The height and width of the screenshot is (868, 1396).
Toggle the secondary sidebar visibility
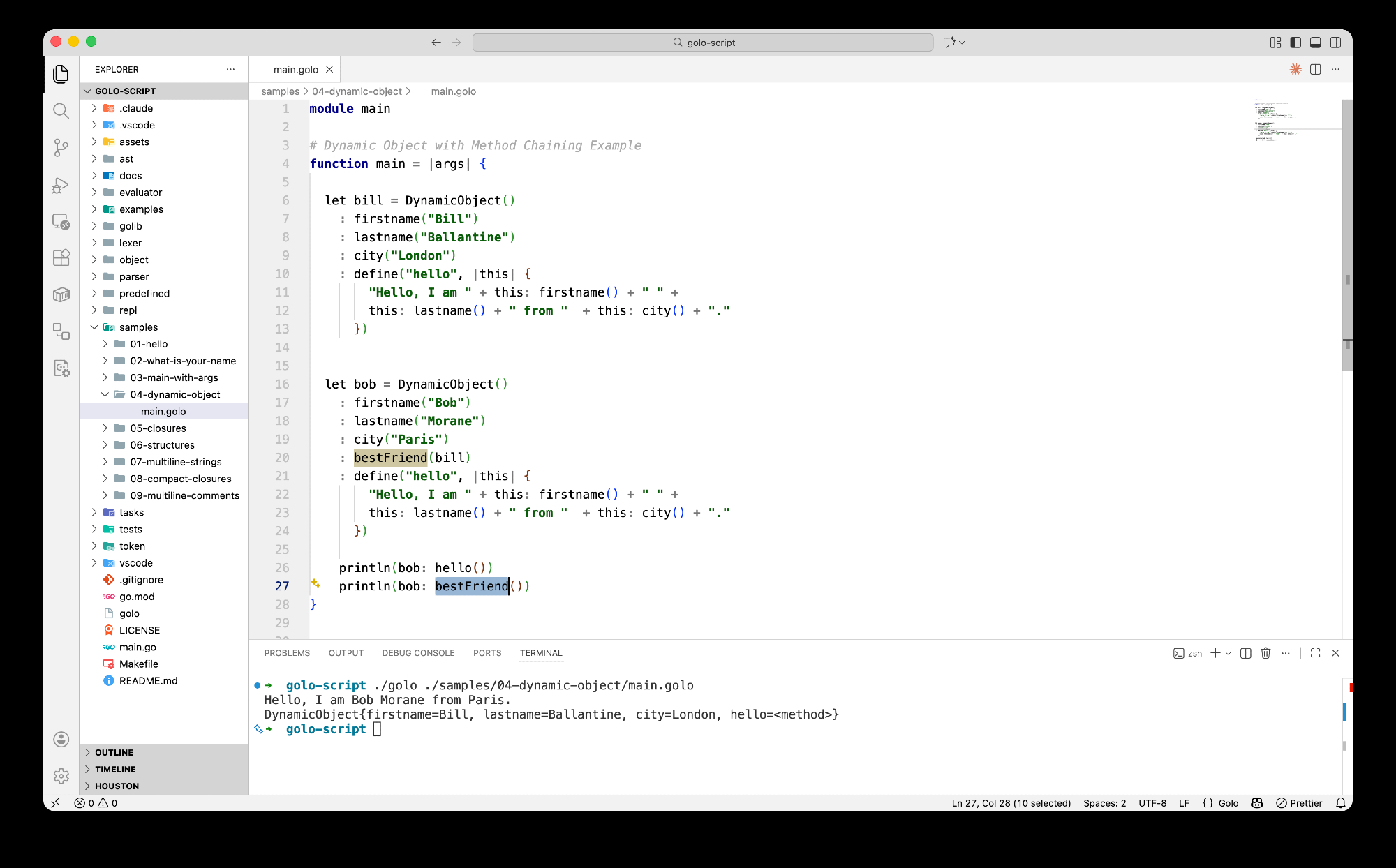point(1335,43)
